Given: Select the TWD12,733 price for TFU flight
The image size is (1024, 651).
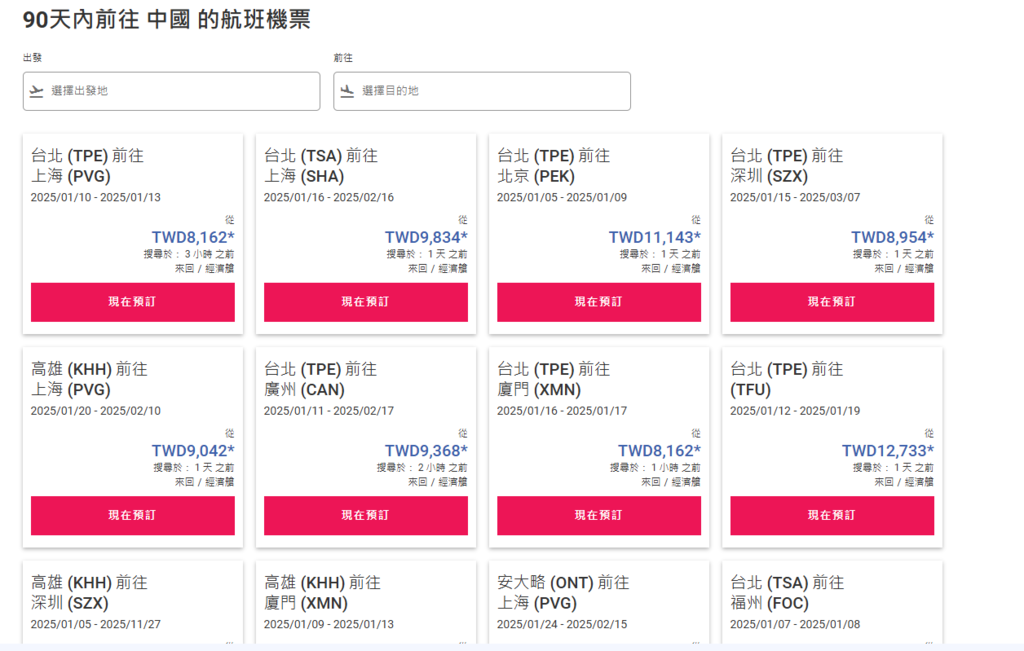Looking at the screenshot, I should click(888, 451).
